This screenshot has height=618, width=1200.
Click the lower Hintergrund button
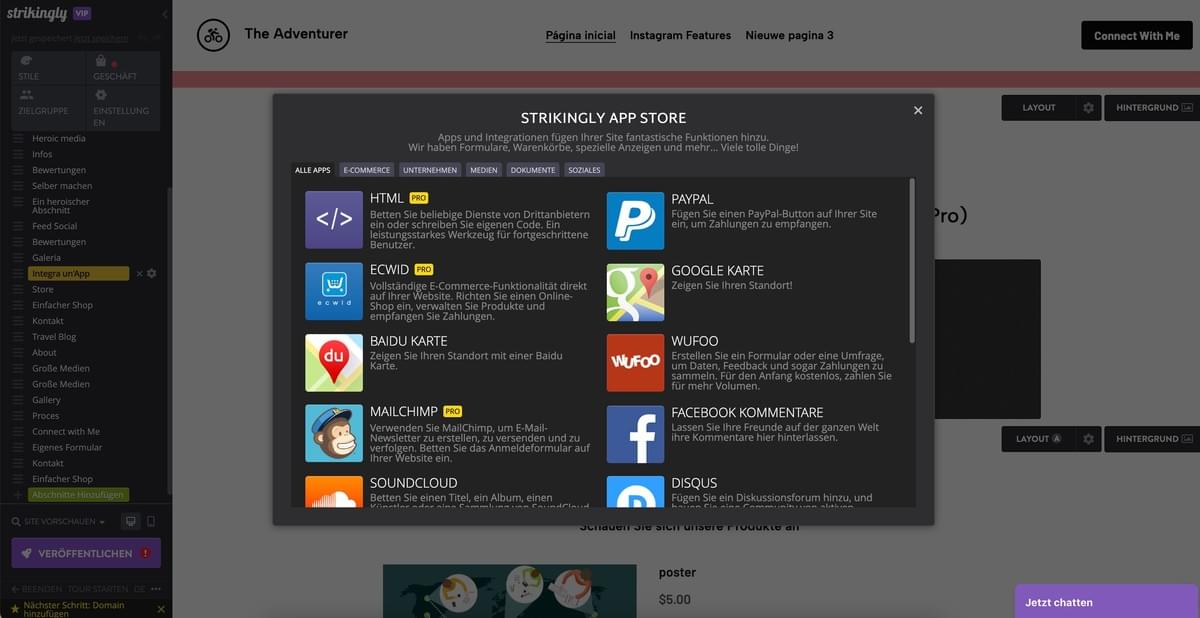(x=1154, y=439)
